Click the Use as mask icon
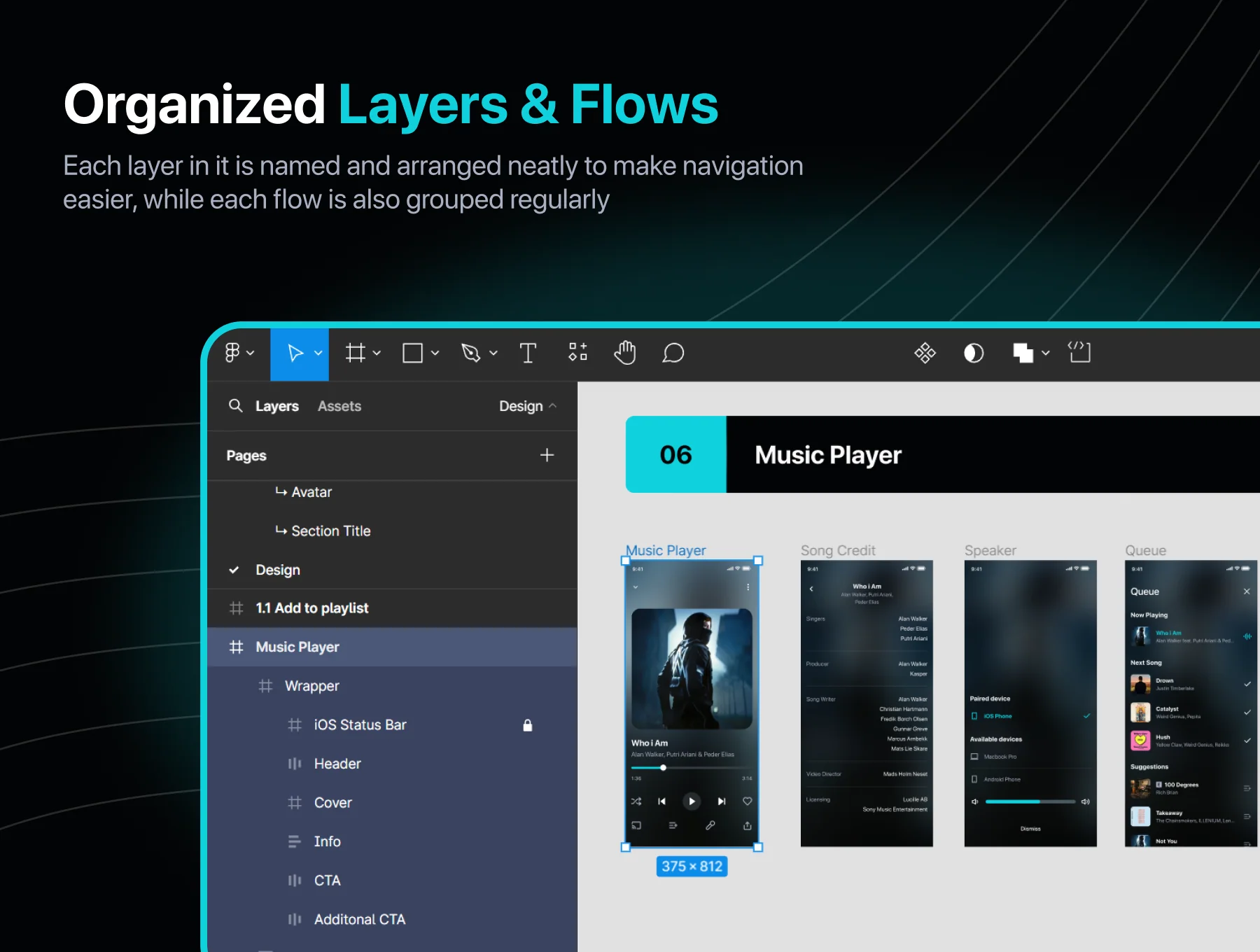The height and width of the screenshot is (952, 1260). click(974, 353)
